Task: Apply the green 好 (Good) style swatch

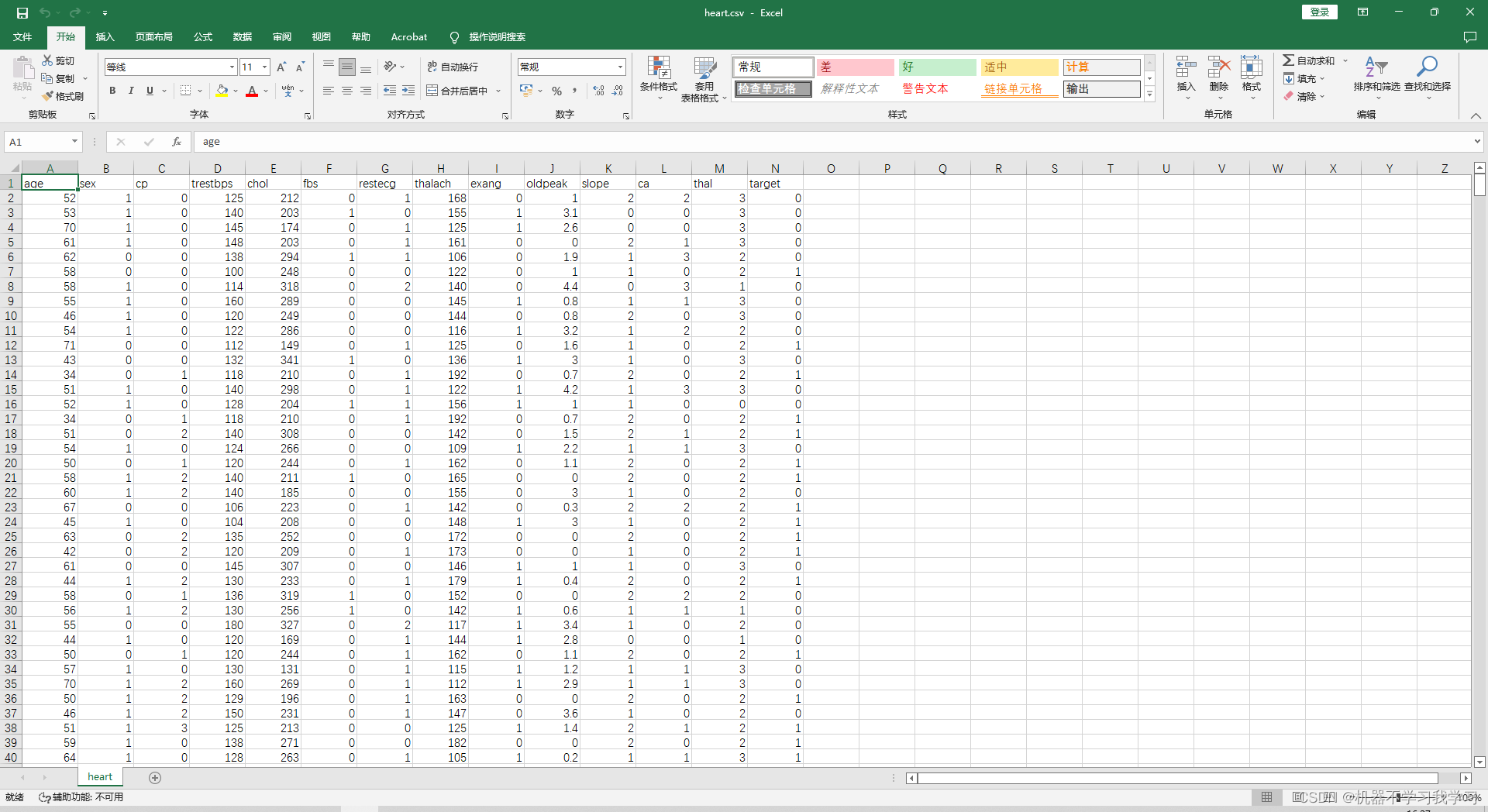Action: [x=937, y=67]
